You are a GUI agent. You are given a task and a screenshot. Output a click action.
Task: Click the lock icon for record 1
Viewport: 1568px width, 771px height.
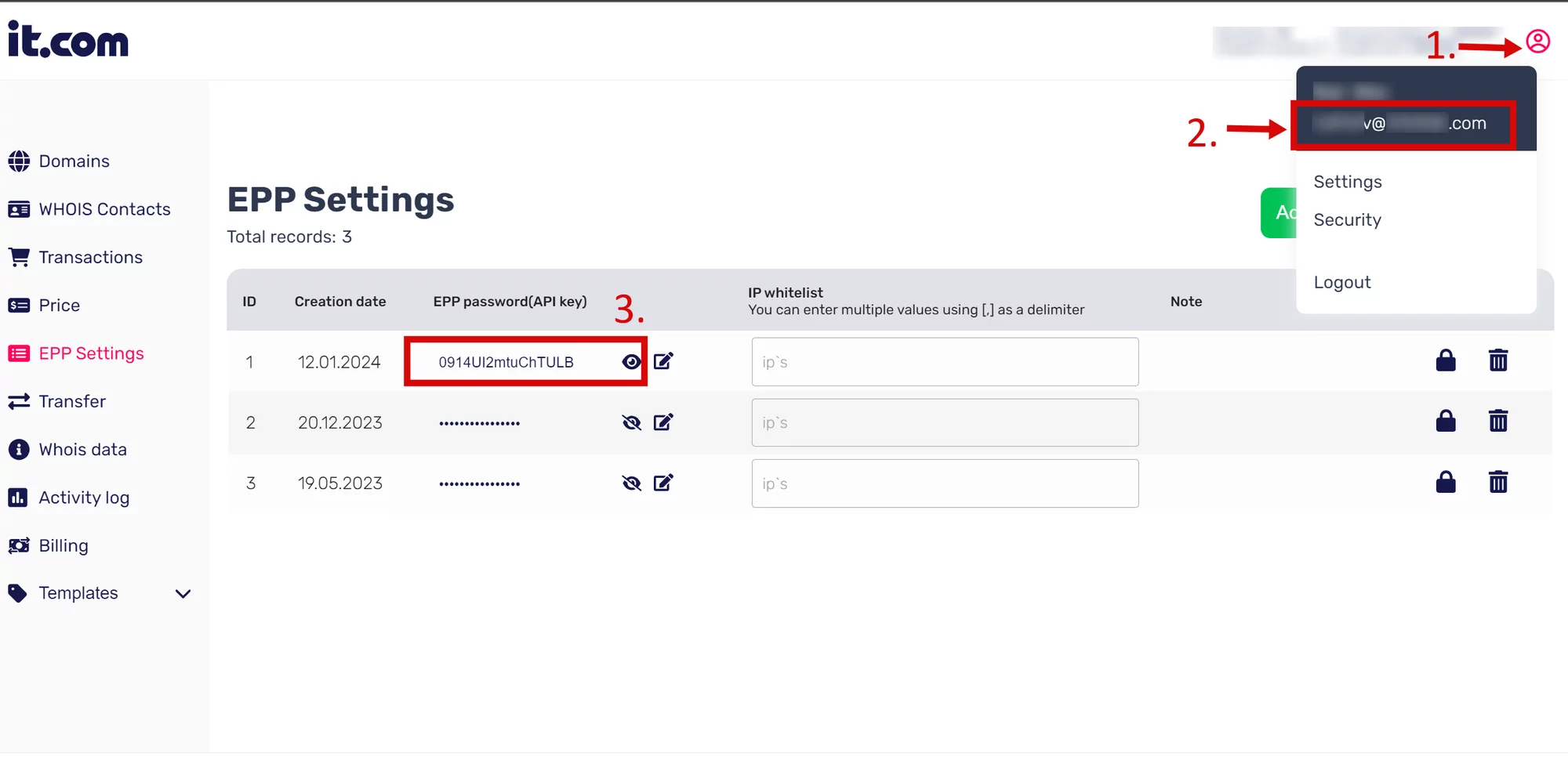point(1446,360)
